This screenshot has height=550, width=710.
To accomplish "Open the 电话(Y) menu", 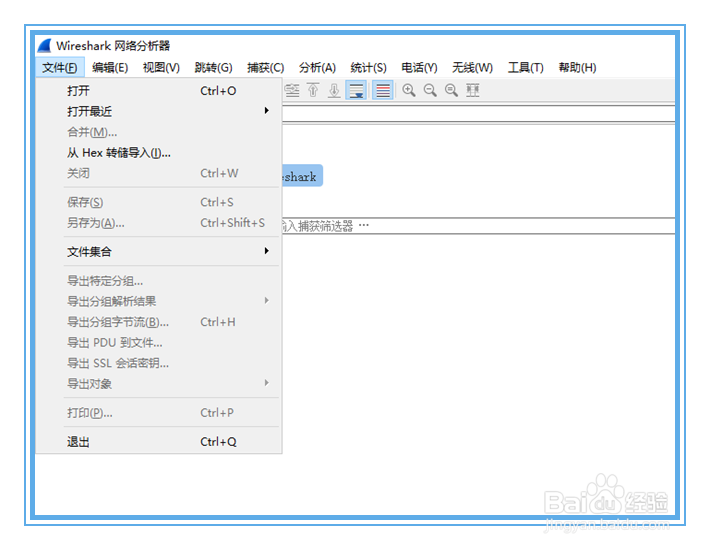I will (x=419, y=67).
